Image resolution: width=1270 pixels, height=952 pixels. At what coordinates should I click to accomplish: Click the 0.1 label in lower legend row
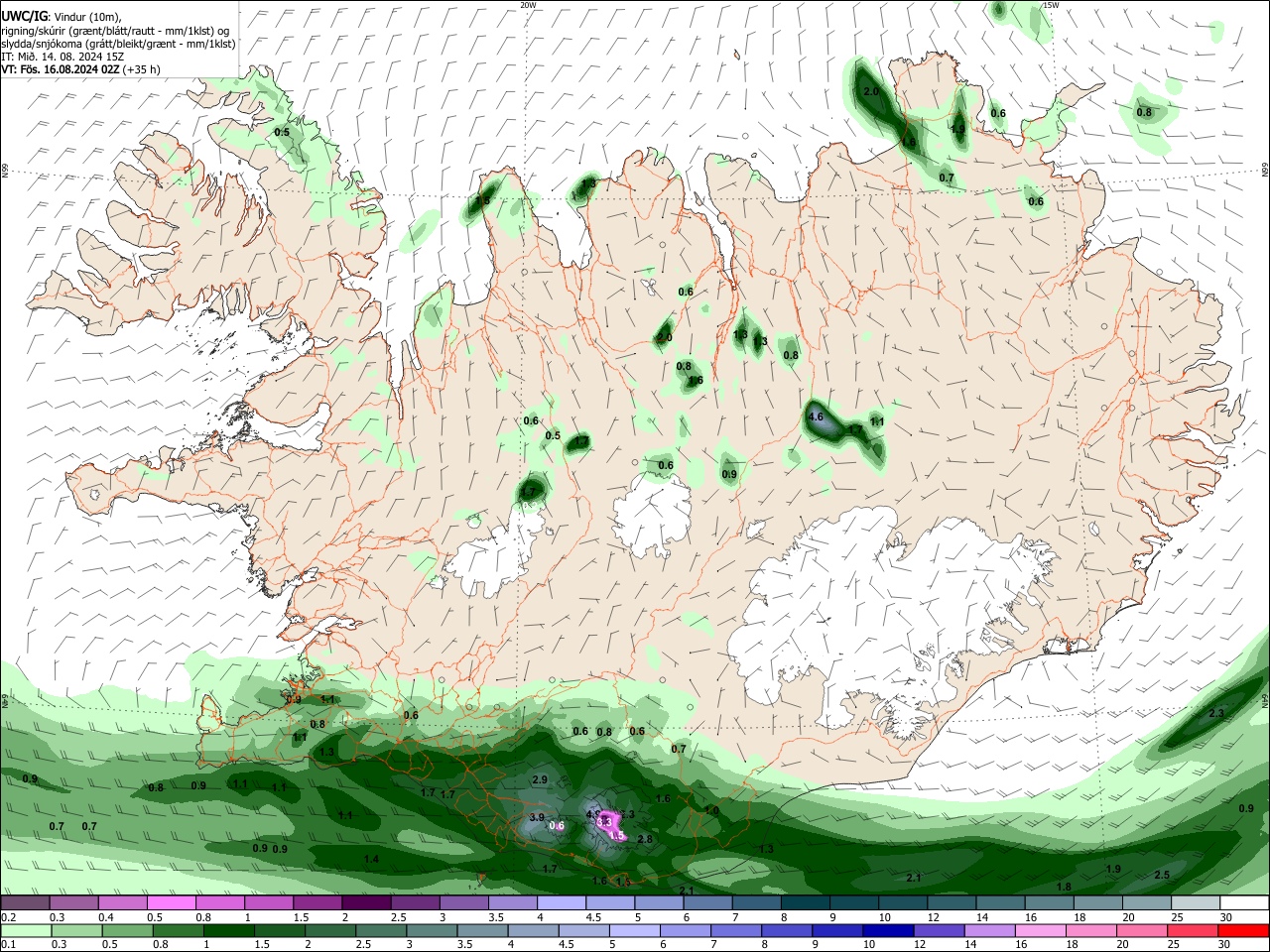(7, 944)
